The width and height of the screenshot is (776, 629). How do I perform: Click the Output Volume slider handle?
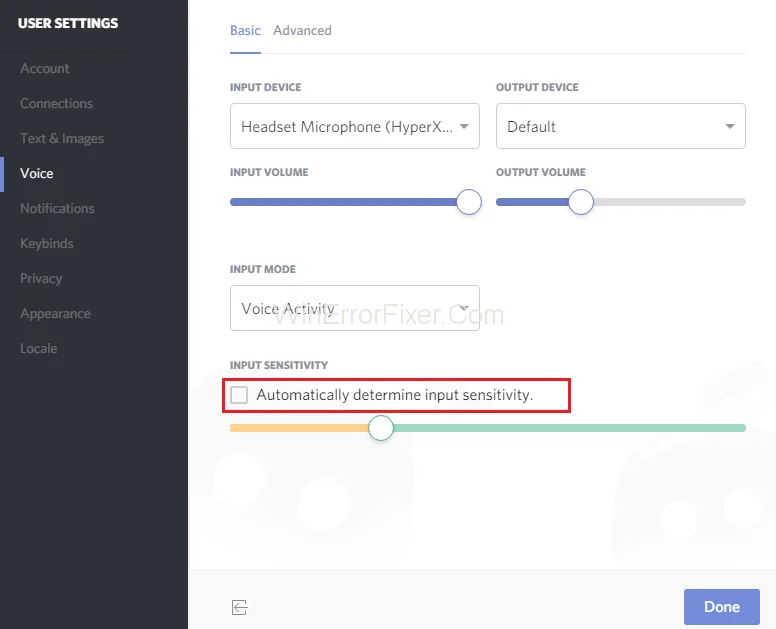click(x=581, y=202)
